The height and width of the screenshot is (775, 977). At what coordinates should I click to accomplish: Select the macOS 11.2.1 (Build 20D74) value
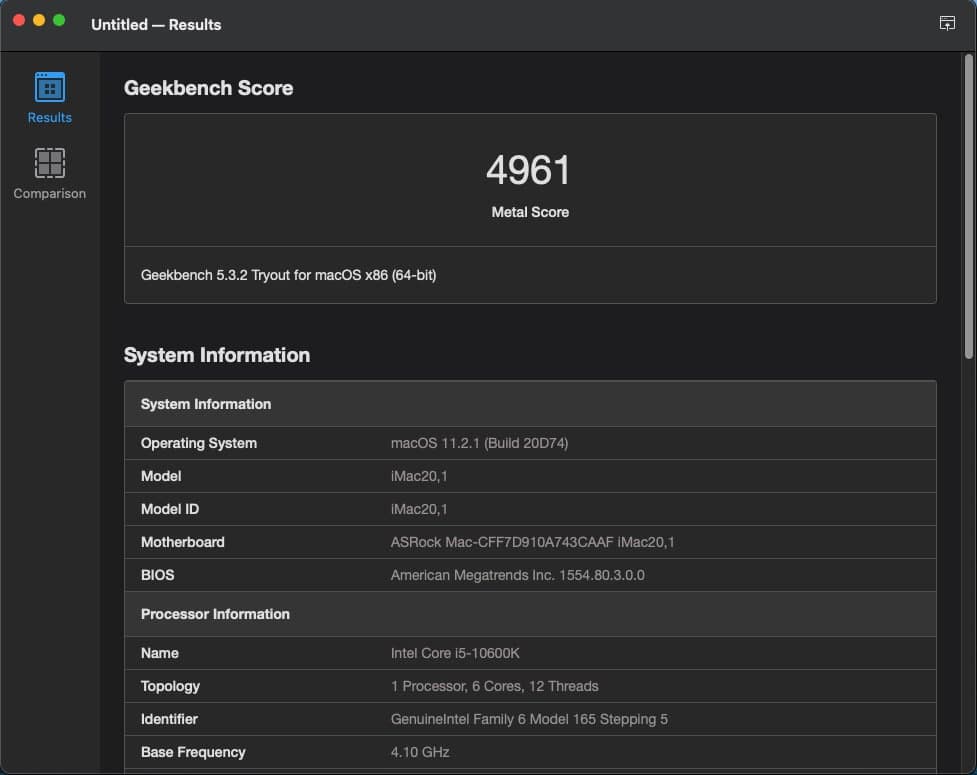[x=479, y=443]
